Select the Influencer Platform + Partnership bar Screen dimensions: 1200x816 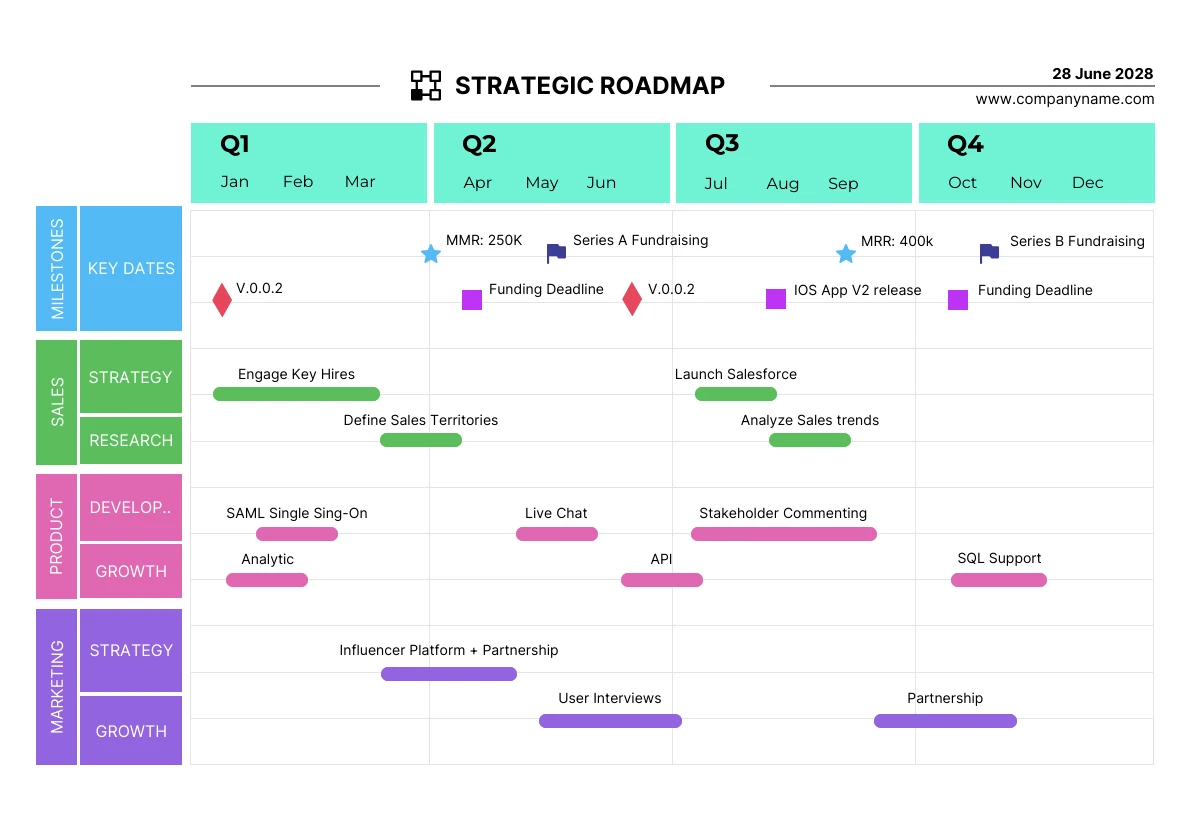[x=449, y=674]
